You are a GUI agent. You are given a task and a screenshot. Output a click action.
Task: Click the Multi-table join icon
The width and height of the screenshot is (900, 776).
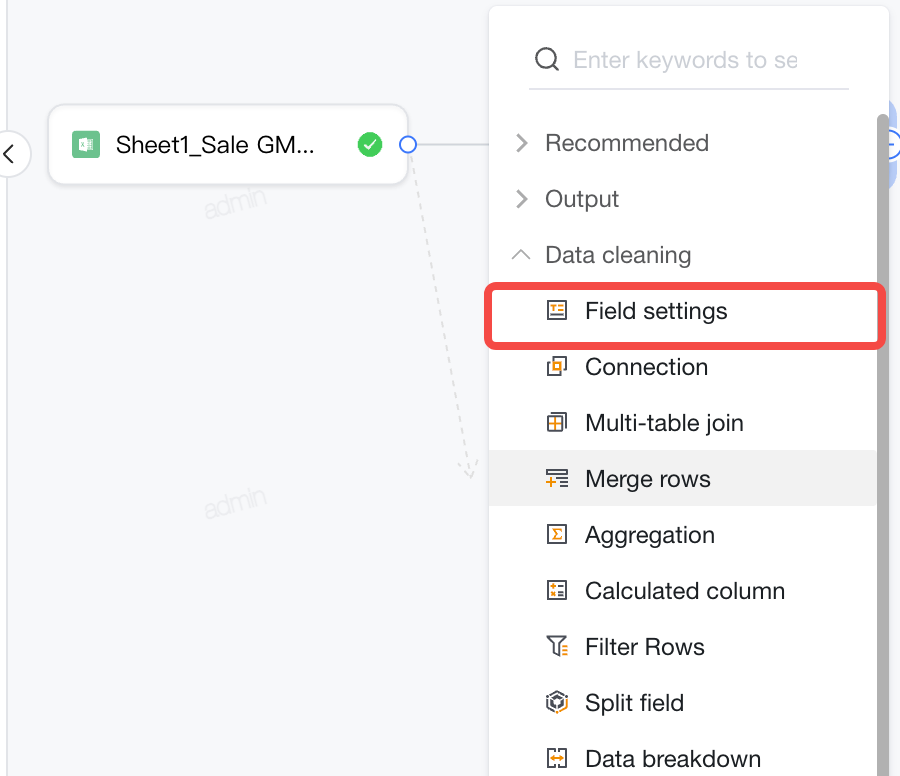click(556, 422)
